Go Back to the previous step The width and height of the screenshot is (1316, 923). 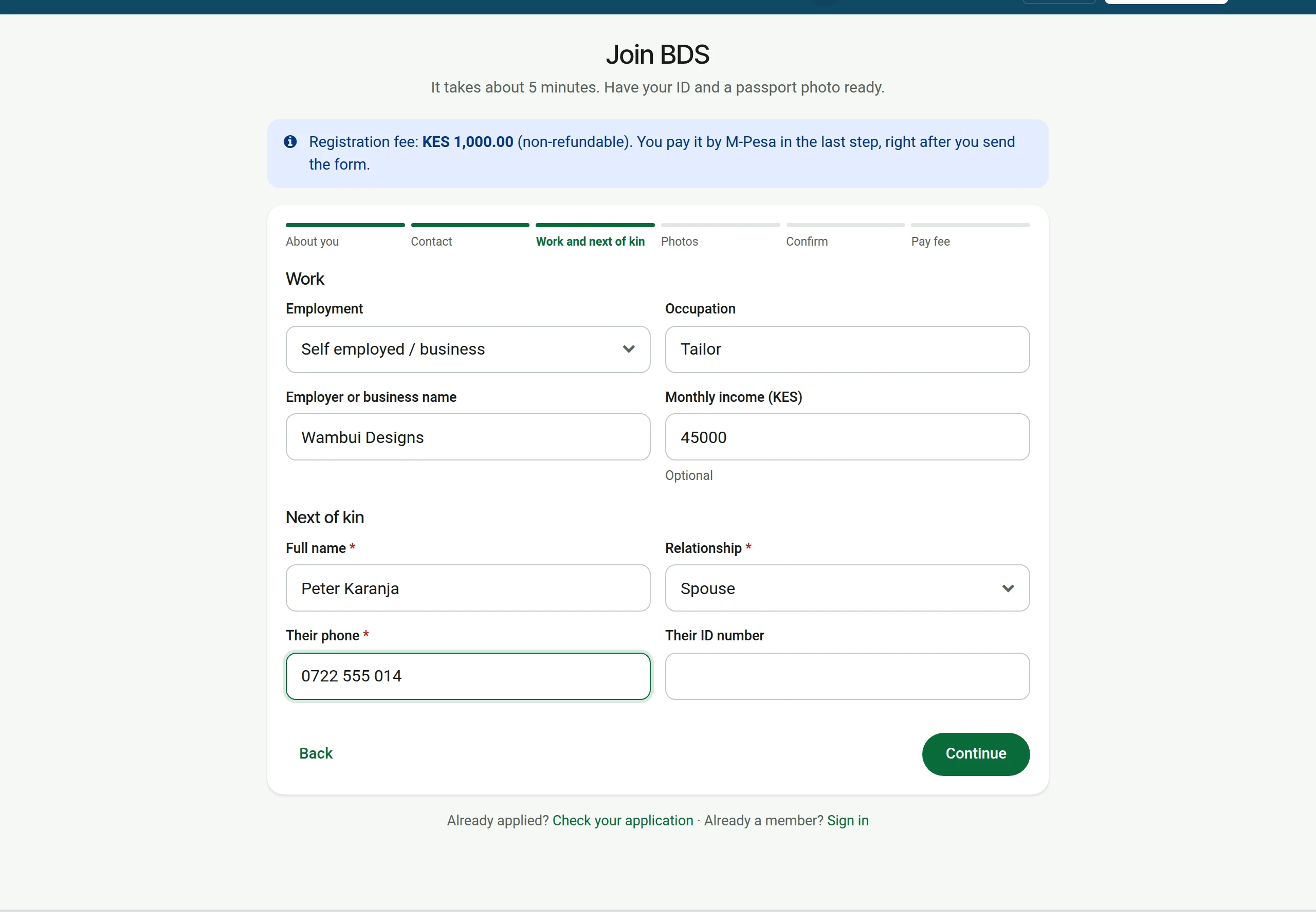(x=316, y=753)
